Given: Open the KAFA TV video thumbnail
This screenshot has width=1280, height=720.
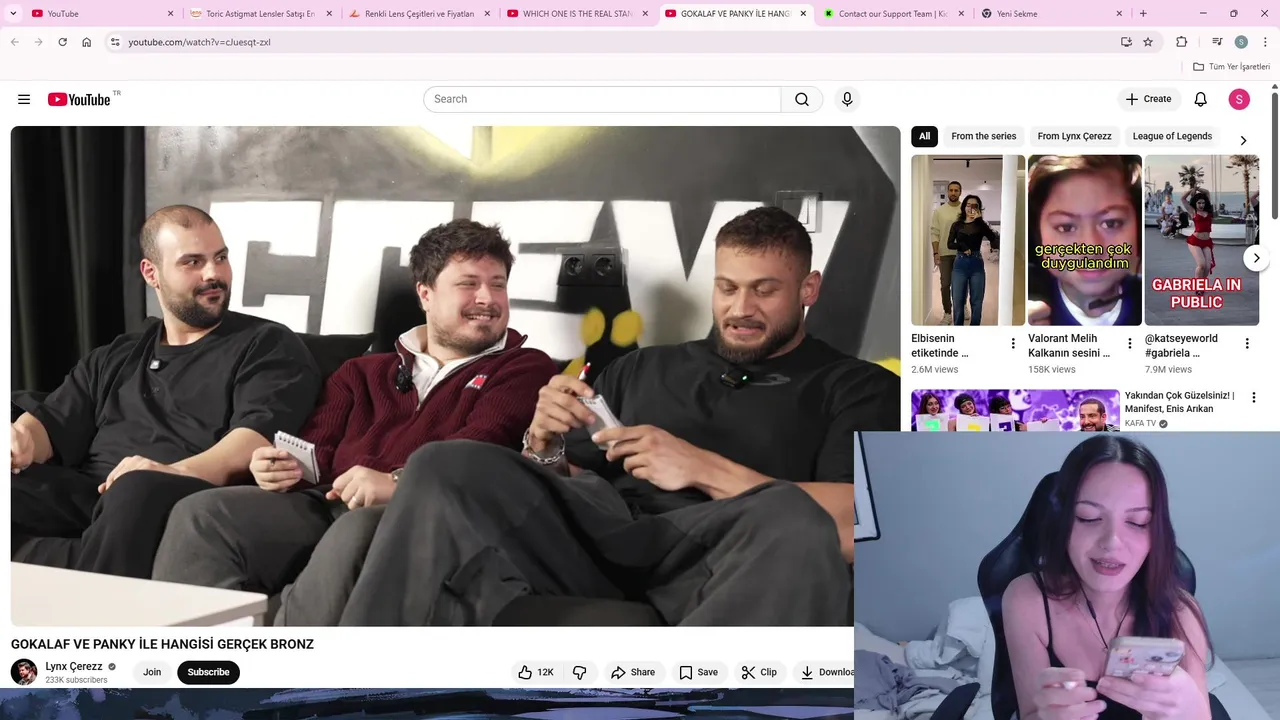Looking at the screenshot, I should point(1015,410).
